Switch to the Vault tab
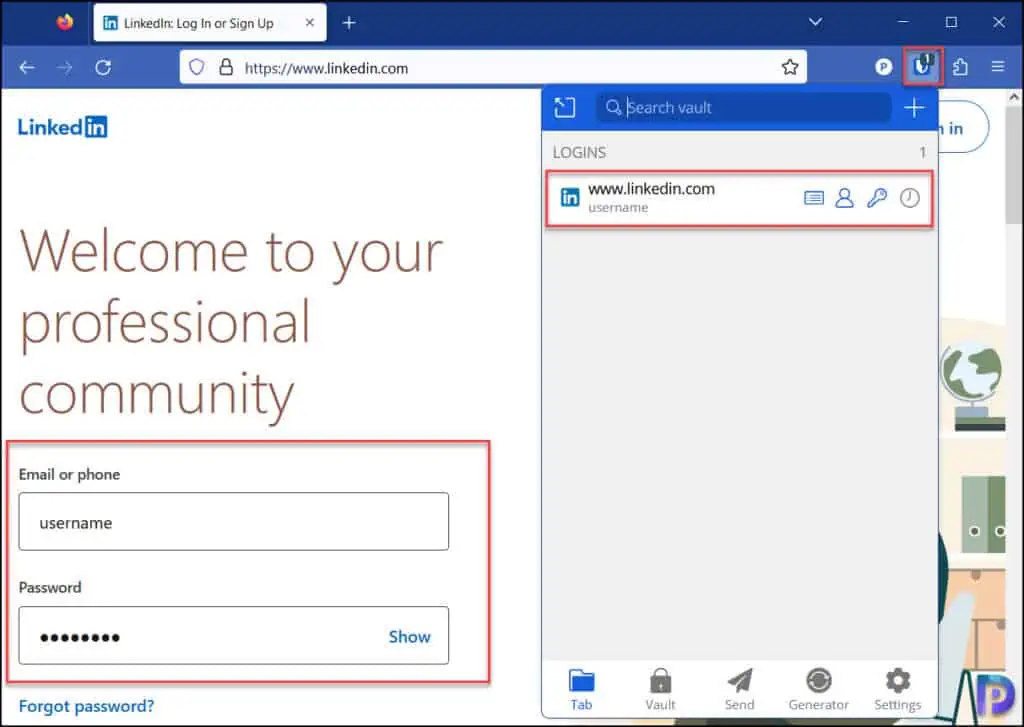The width and height of the screenshot is (1024, 727). pyautogui.click(x=660, y=690)
